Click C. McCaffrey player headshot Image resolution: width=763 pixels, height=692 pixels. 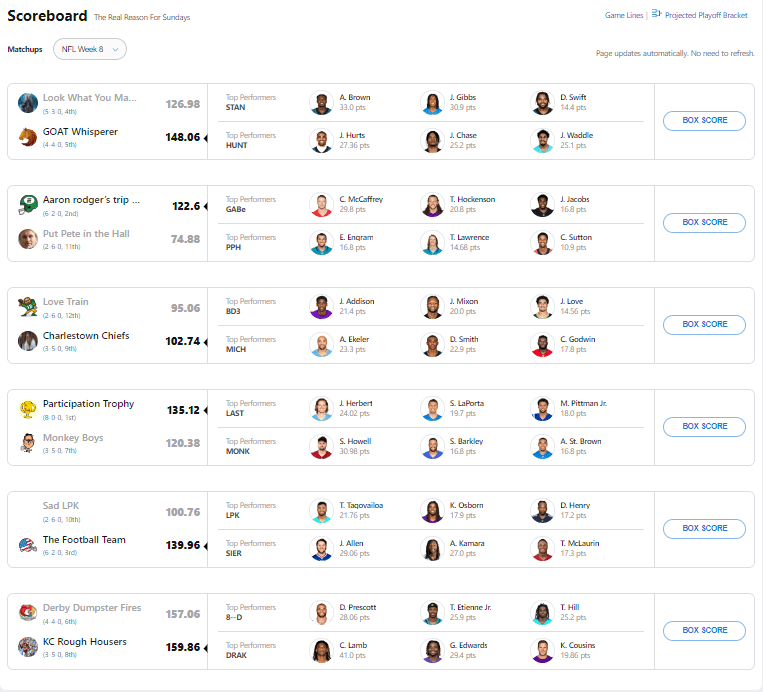(321, 204)
